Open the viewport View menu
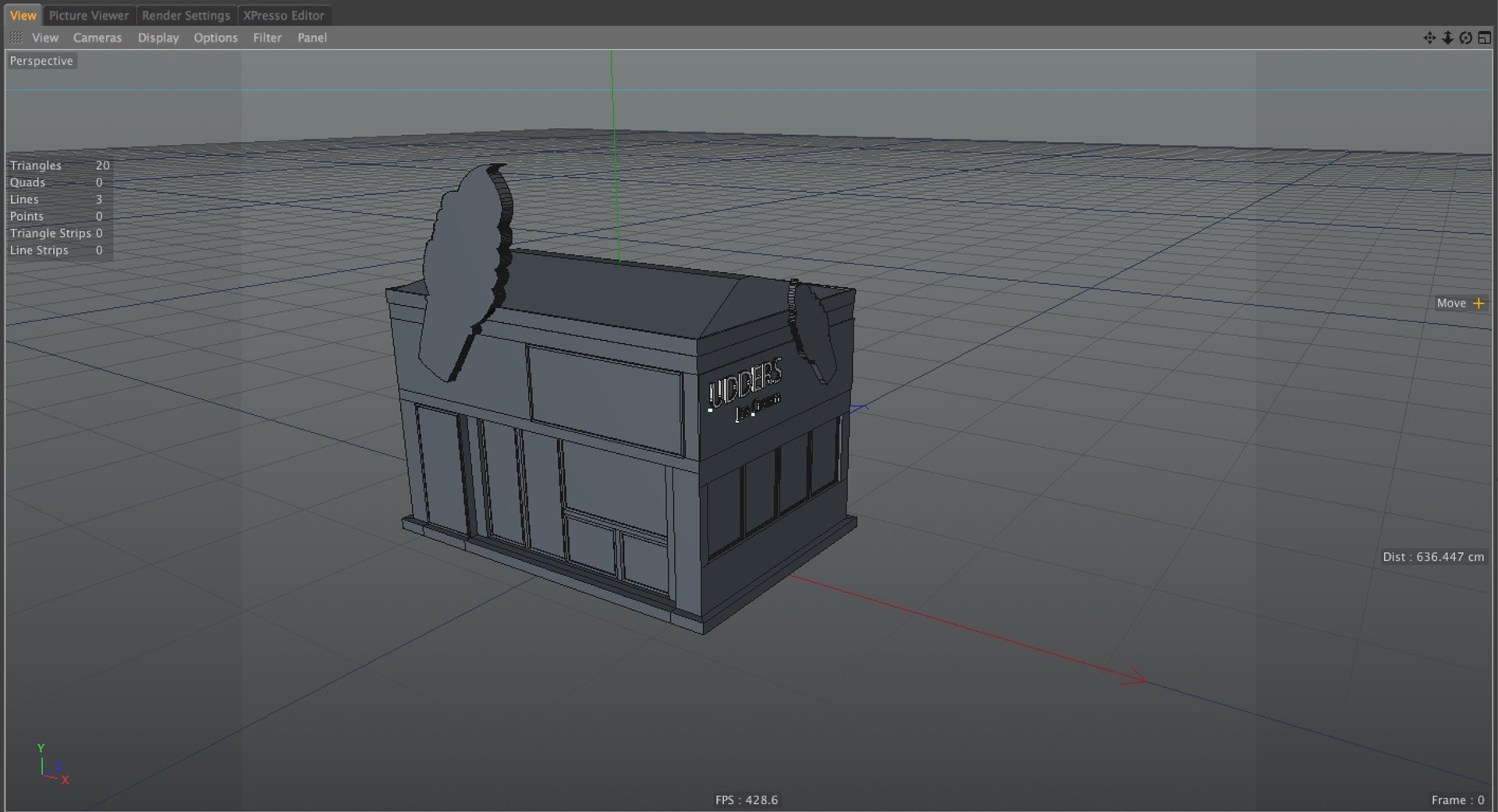1498x812 pixels. pyautogui.click(x=44, y=37)
